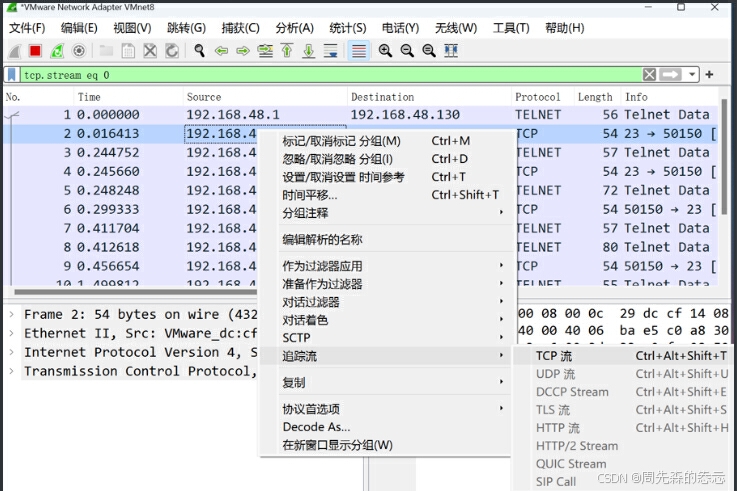Add a filter button with plus icon
This screenshot has height=491, width=737.
pyautogui.click(x=709, y=74)
